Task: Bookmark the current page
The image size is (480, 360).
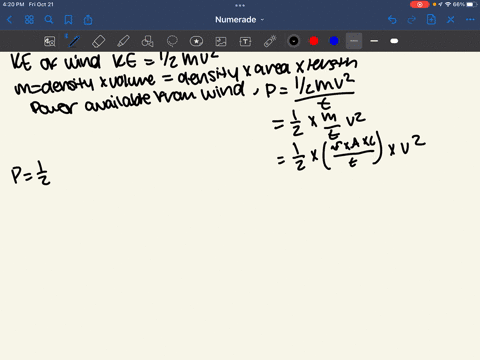Action: (x=68, y=20)
